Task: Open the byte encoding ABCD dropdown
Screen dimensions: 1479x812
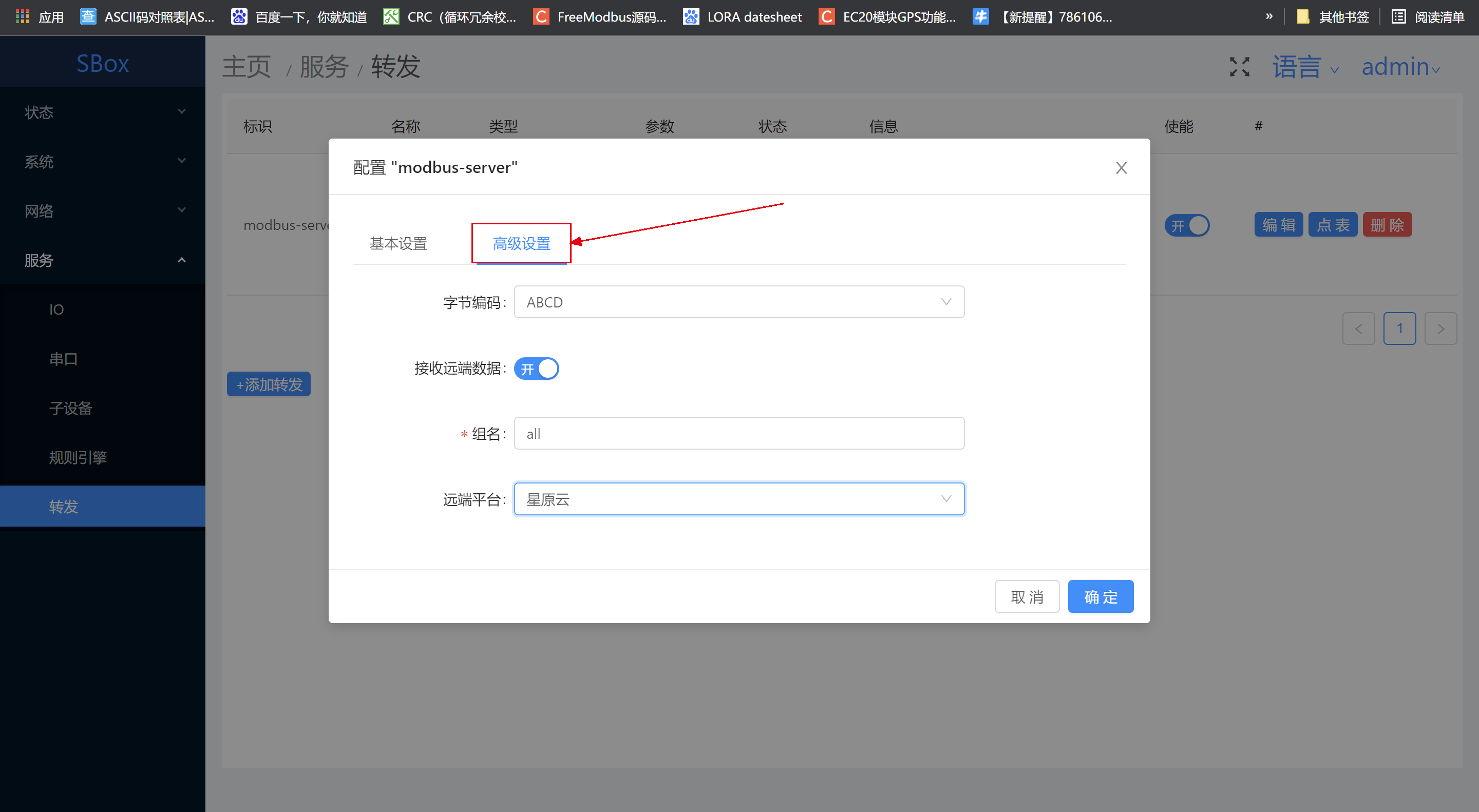Action: [738, 302]
